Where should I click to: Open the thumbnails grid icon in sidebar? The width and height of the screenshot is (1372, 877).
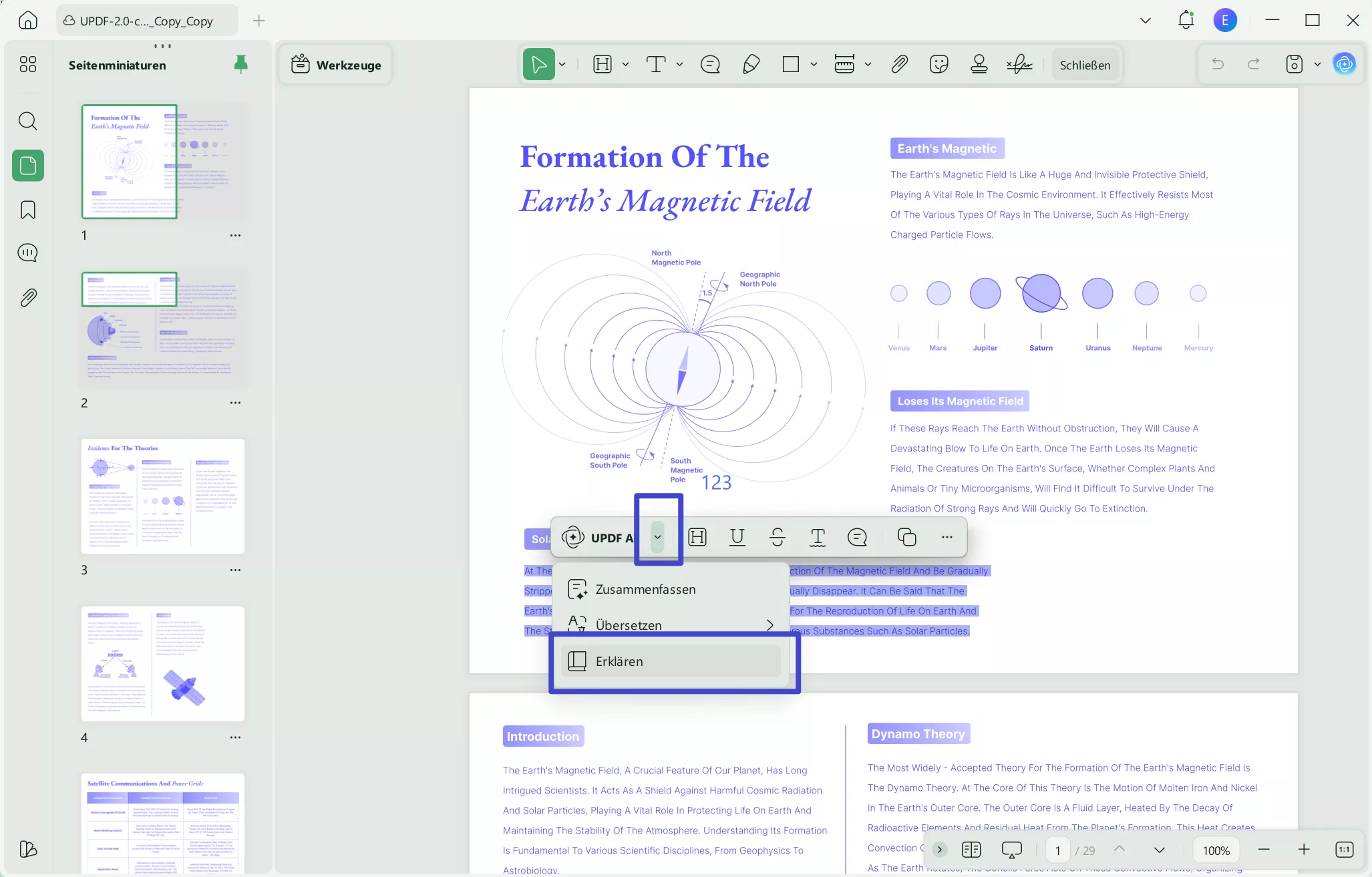click(27, 64)
